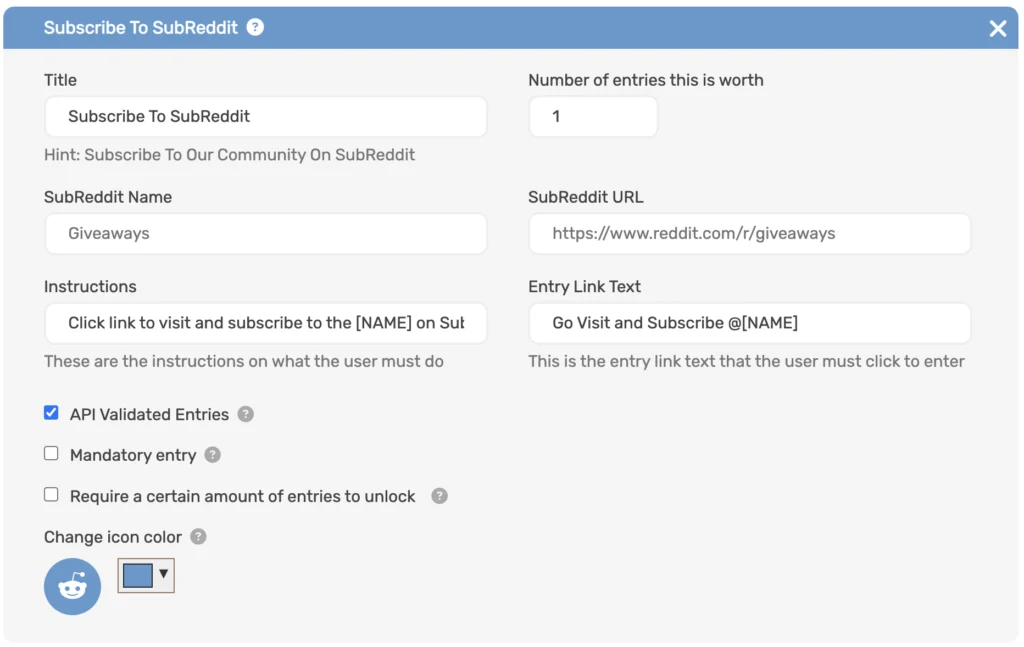Focus the SubReddit Name field
This screenshot has width=1024, height=647.
click(265, 234)
